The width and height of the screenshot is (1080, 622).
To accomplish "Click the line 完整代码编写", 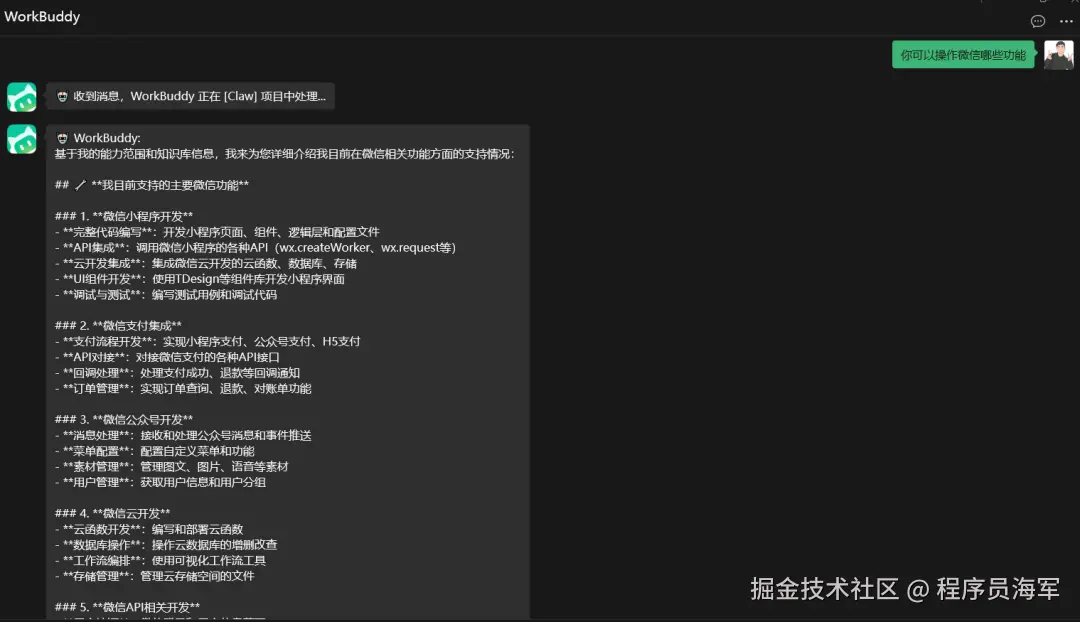I will (x=217, y=232).
